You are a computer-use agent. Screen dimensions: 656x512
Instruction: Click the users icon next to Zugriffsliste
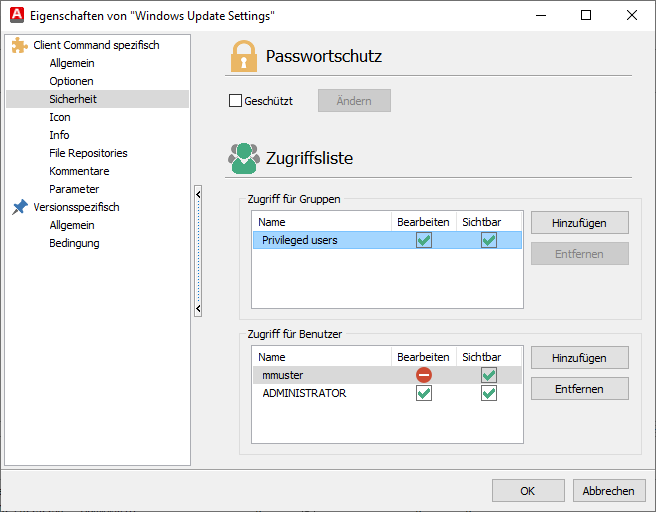click(243, 158)
